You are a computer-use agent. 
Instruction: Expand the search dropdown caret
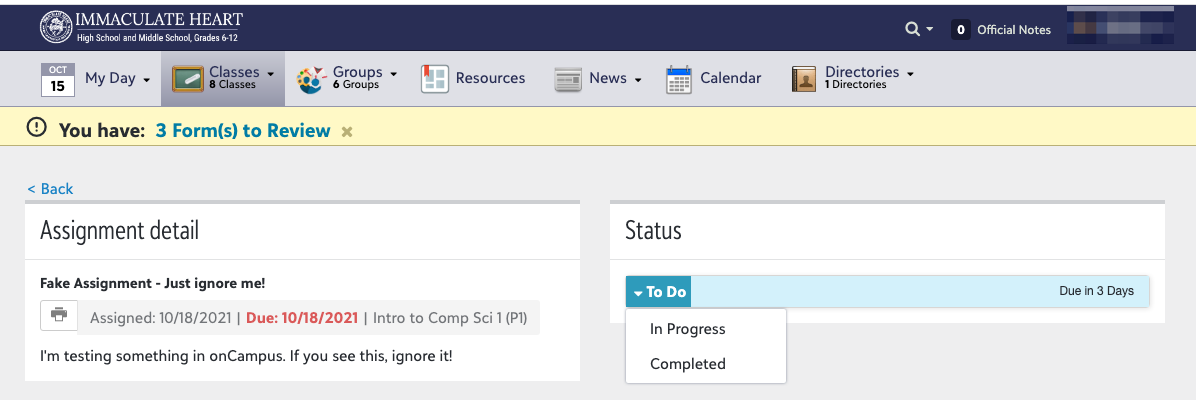[929, 30]
